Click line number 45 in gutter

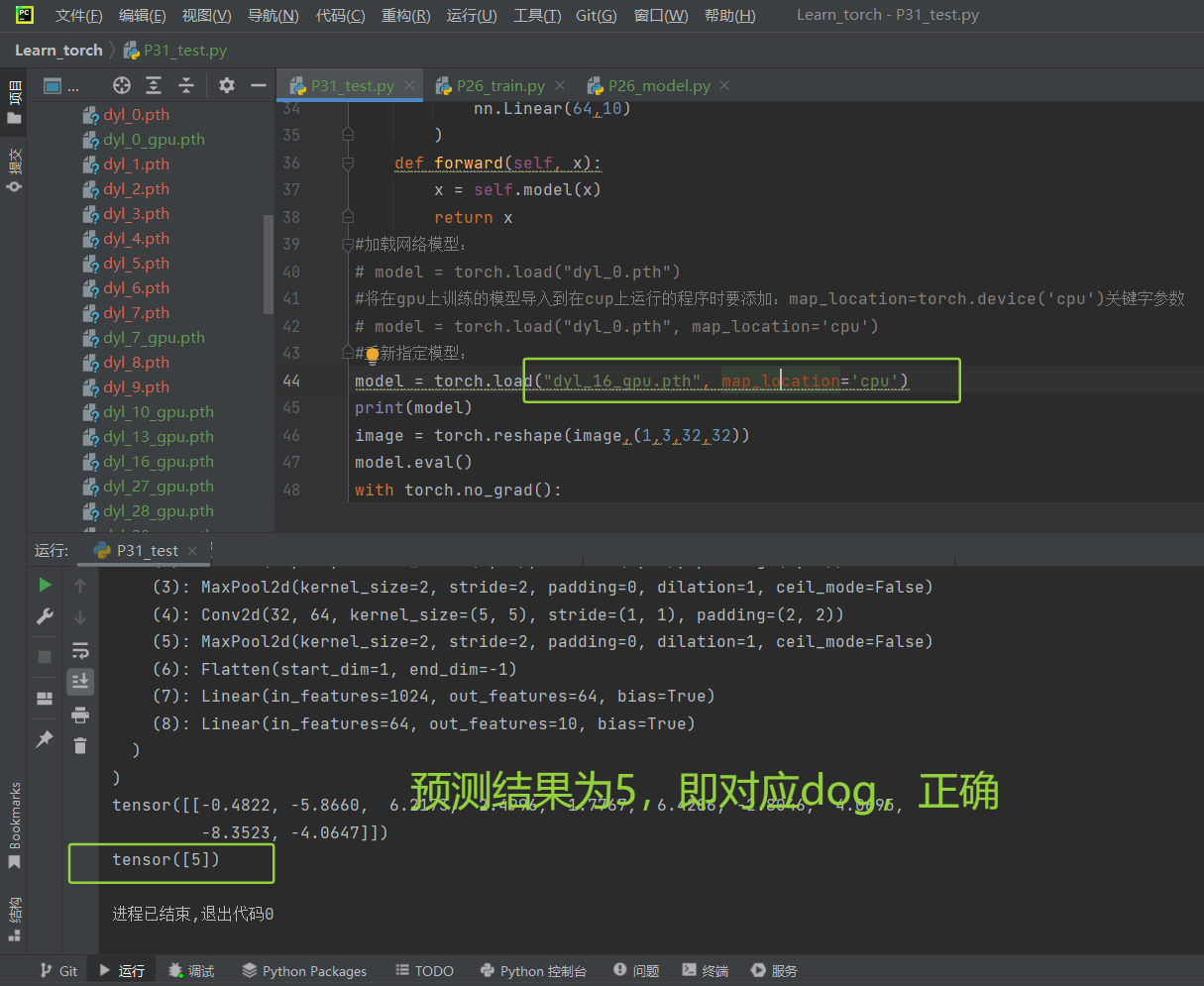tap(290, 408)
